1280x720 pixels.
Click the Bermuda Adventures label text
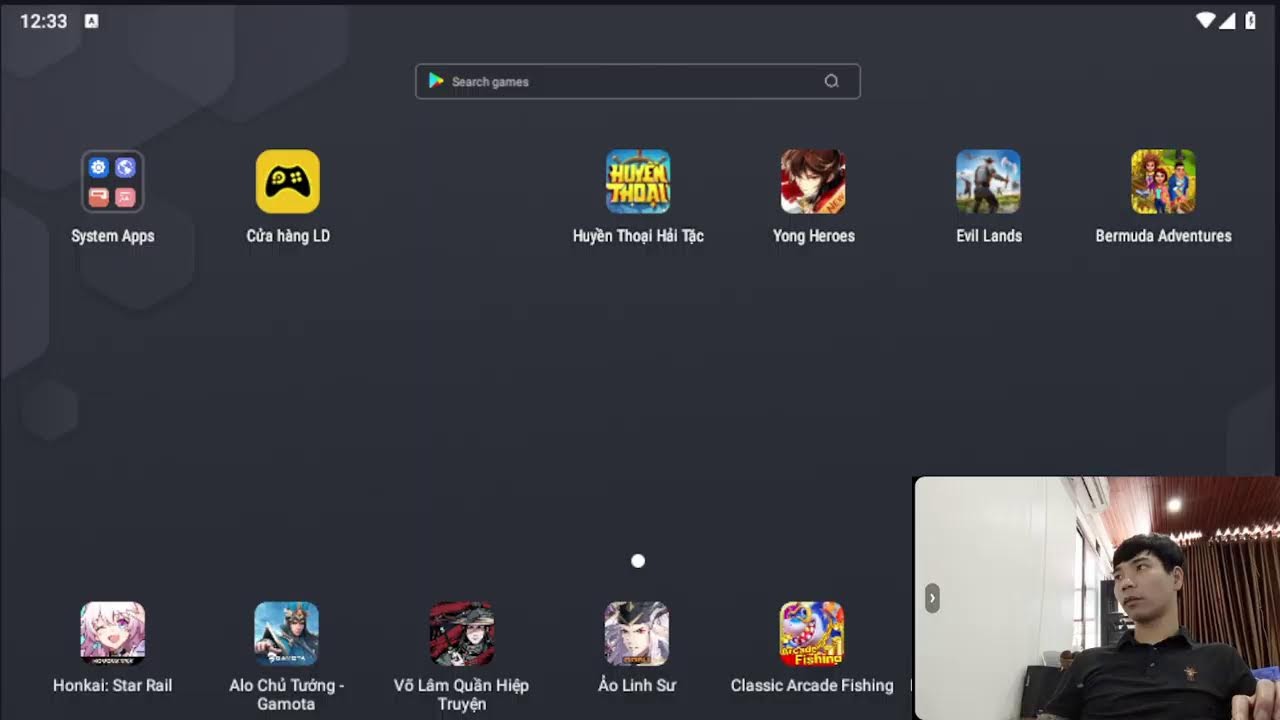click(x=1163, y=236)
